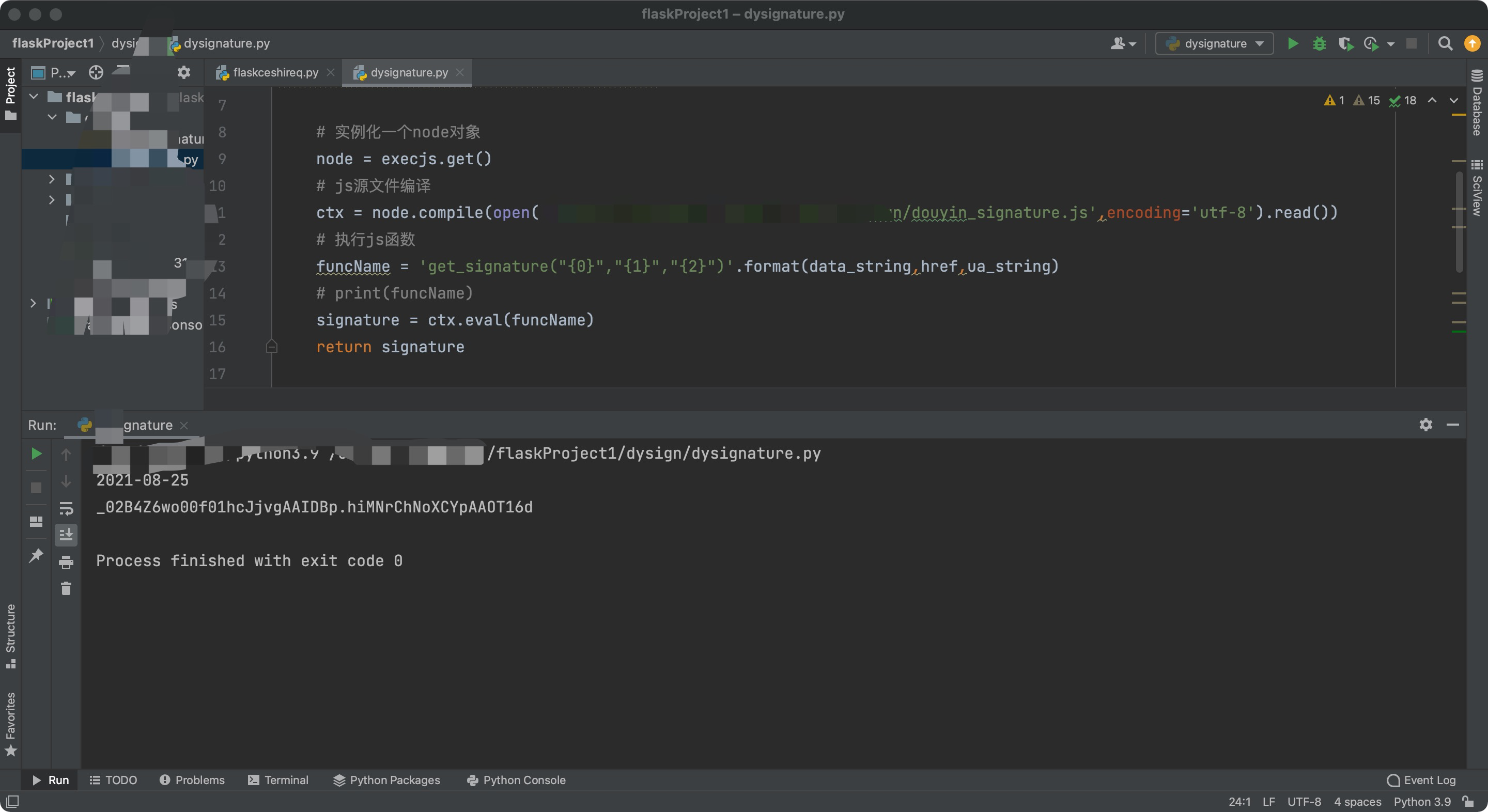This screenshot has width=1488, height=812.
Task: Open the Project tool window sidebar tab
Action: tap(10, 93)
